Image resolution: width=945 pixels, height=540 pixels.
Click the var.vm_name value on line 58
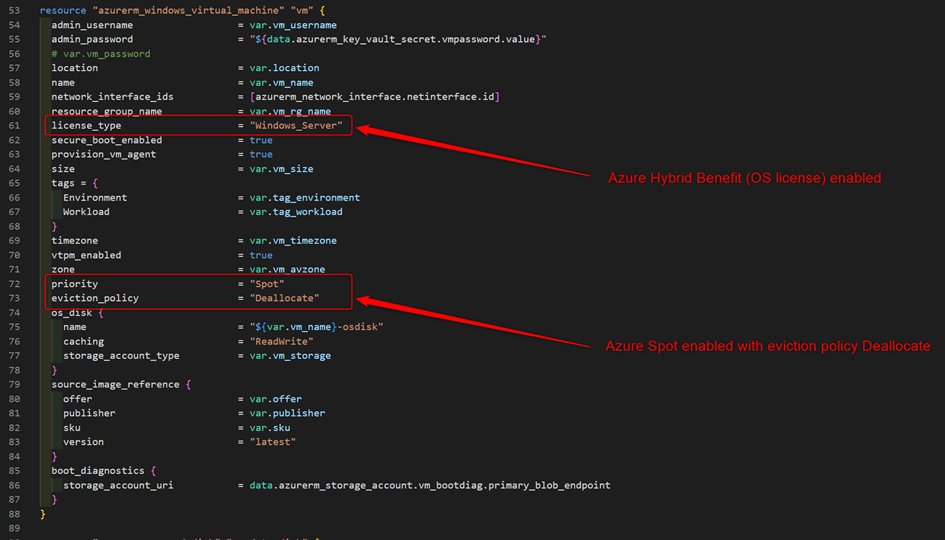281,83
